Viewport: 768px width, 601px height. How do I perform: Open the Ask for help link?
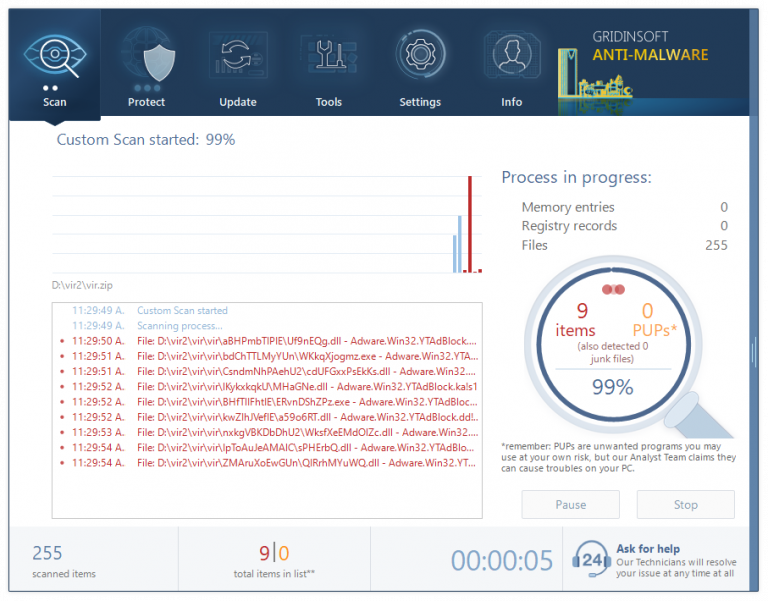click(648, 548)
